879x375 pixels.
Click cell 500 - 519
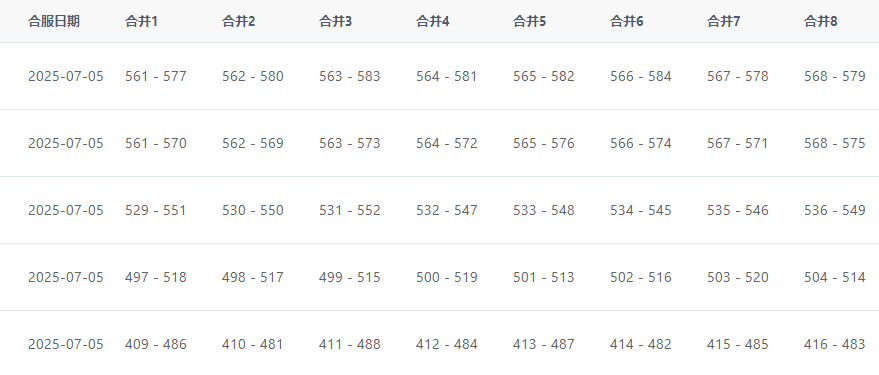pos(447,277)
